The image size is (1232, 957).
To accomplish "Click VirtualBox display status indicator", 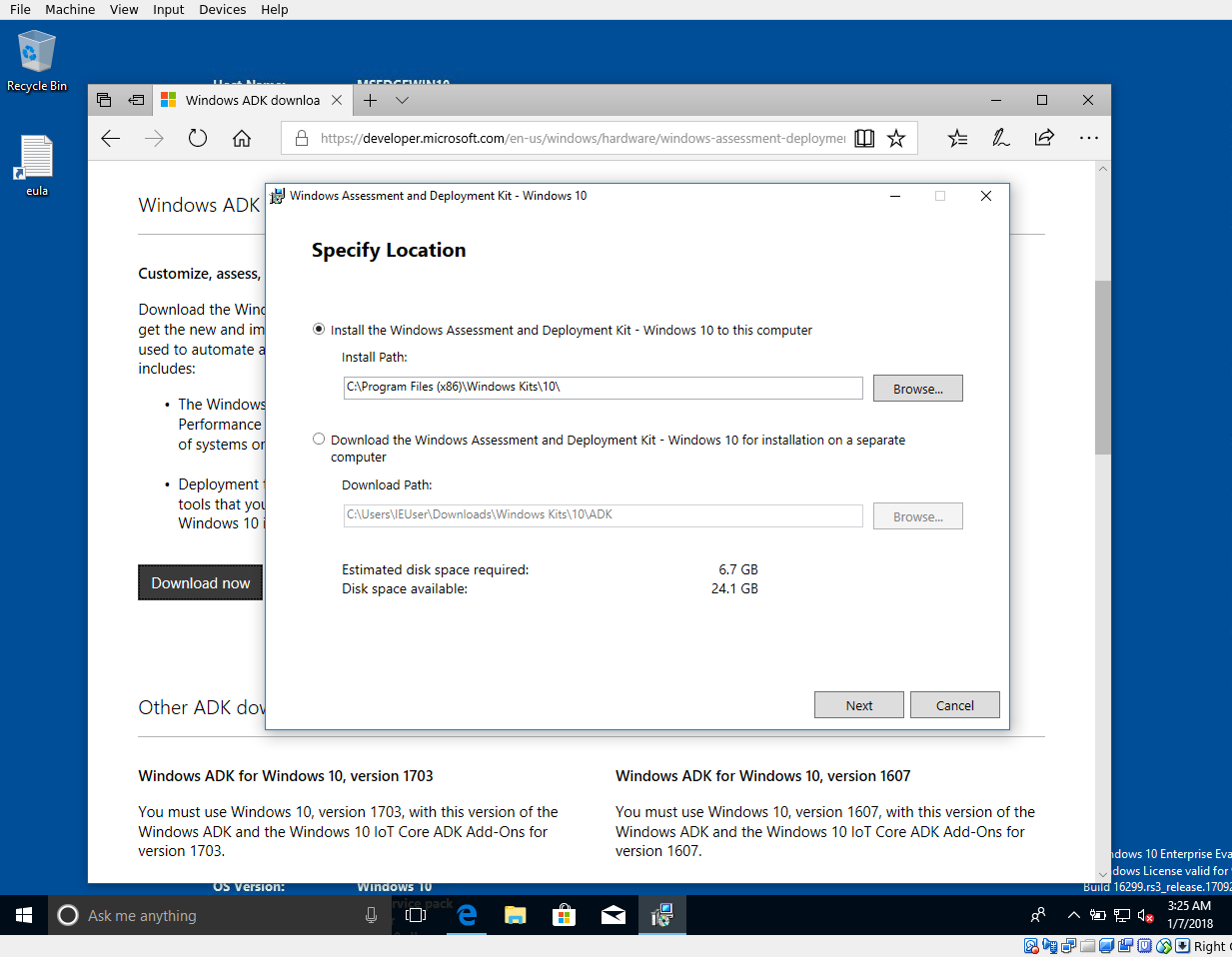I will (1106, 946).
